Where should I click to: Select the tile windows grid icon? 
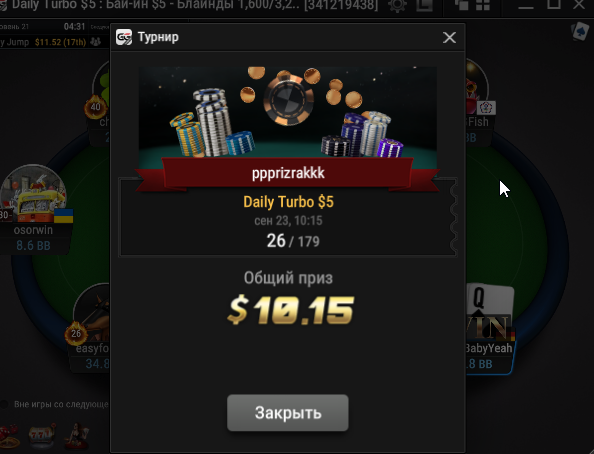483,5
